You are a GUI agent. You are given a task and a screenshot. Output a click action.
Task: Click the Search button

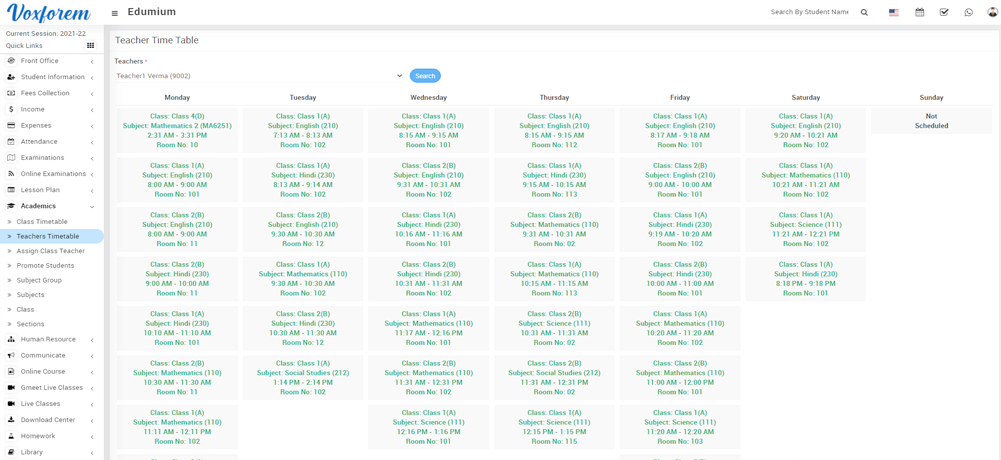pyautogui.click(x=425, y=76)
